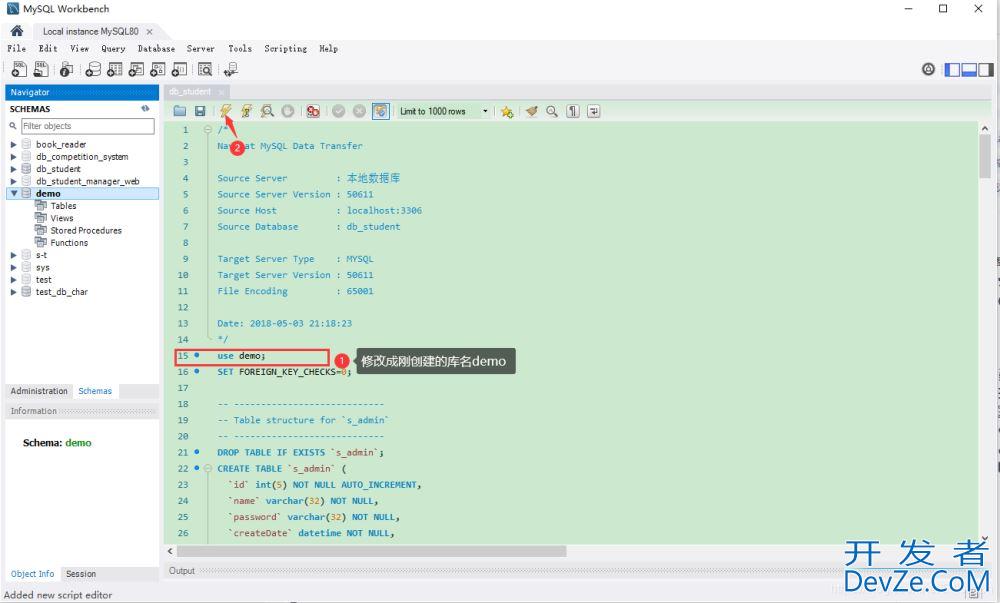This screenshot has height=603, width=1000.
Task: Create a new table icon
Action: (115, 69)
